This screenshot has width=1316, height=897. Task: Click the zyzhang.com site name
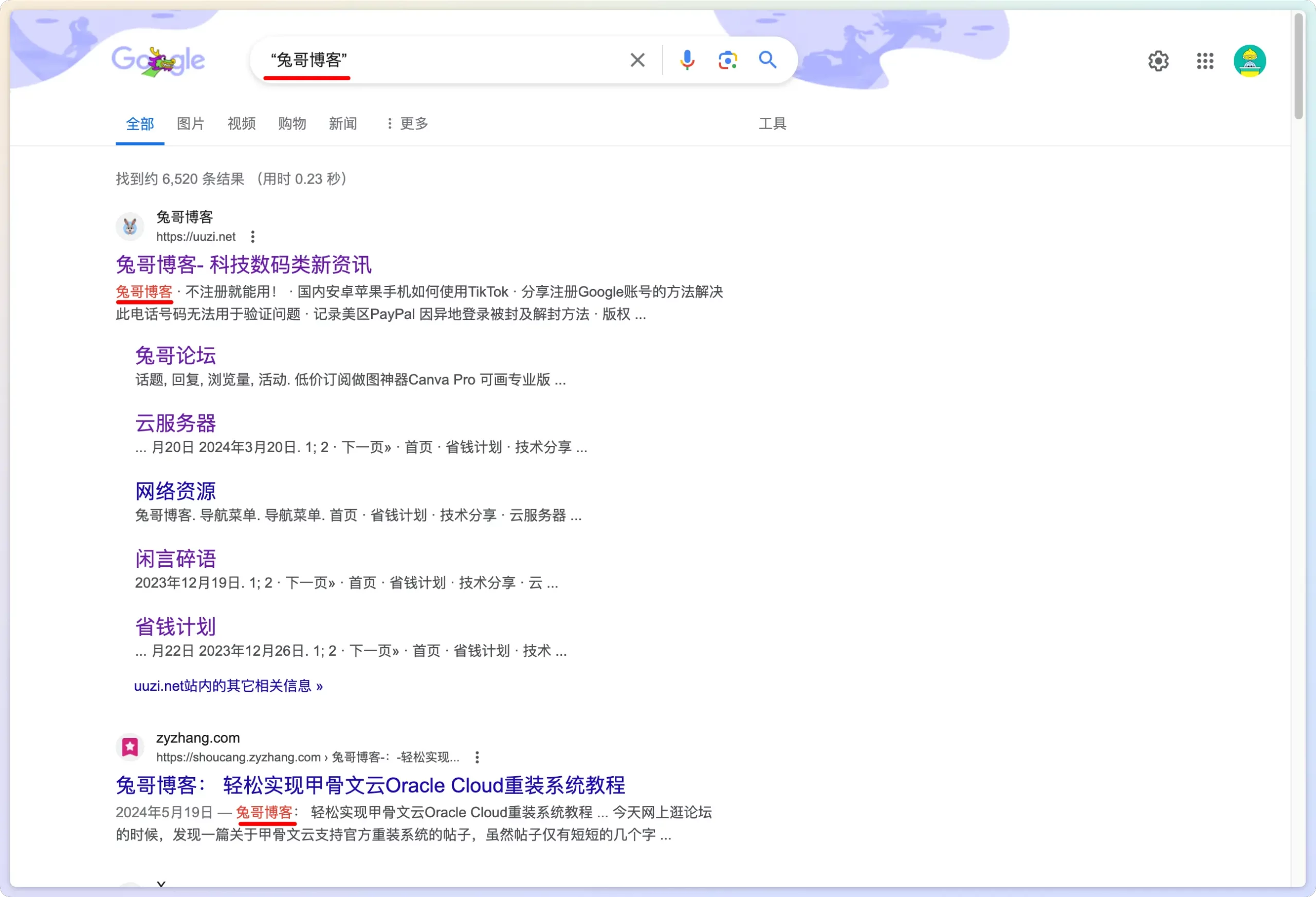click(x=197, y=738)
